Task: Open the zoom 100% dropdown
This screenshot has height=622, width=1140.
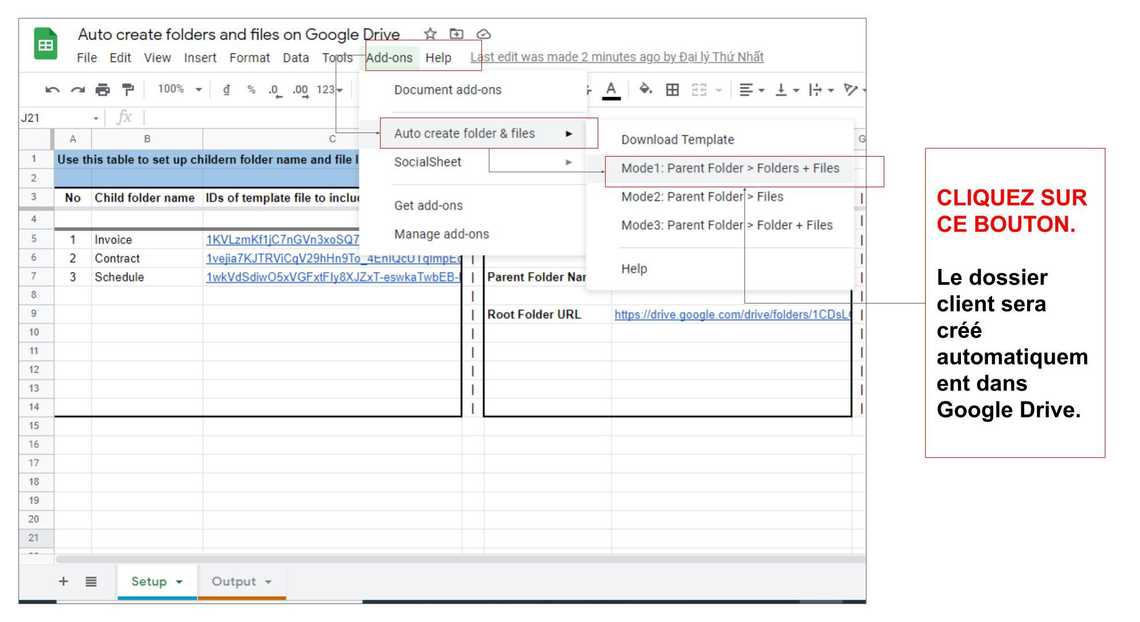Action: pyautogui.click(x=179, y=90)
